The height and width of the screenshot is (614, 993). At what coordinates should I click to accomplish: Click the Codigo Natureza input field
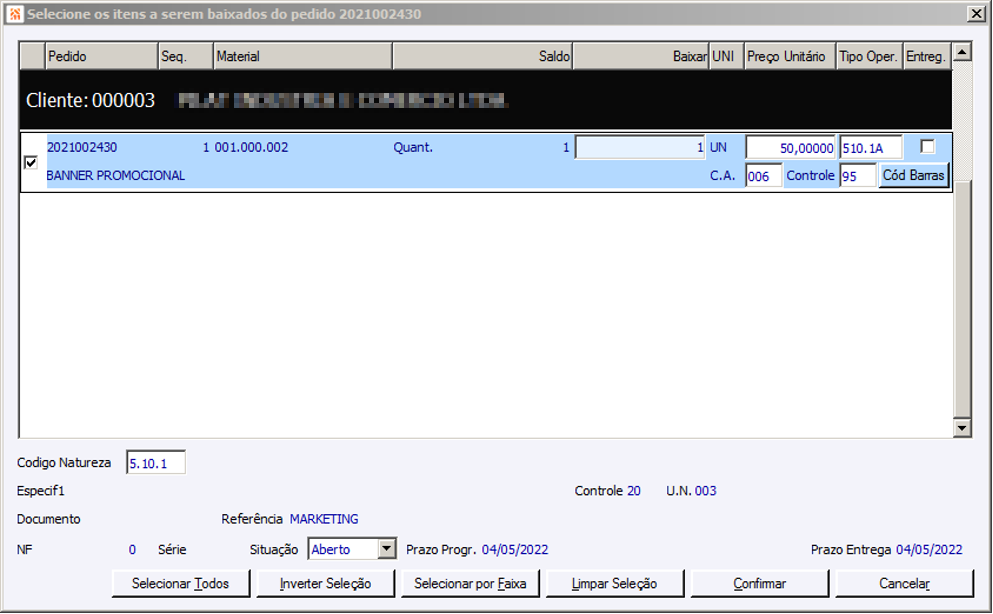[x=156, y=463]
